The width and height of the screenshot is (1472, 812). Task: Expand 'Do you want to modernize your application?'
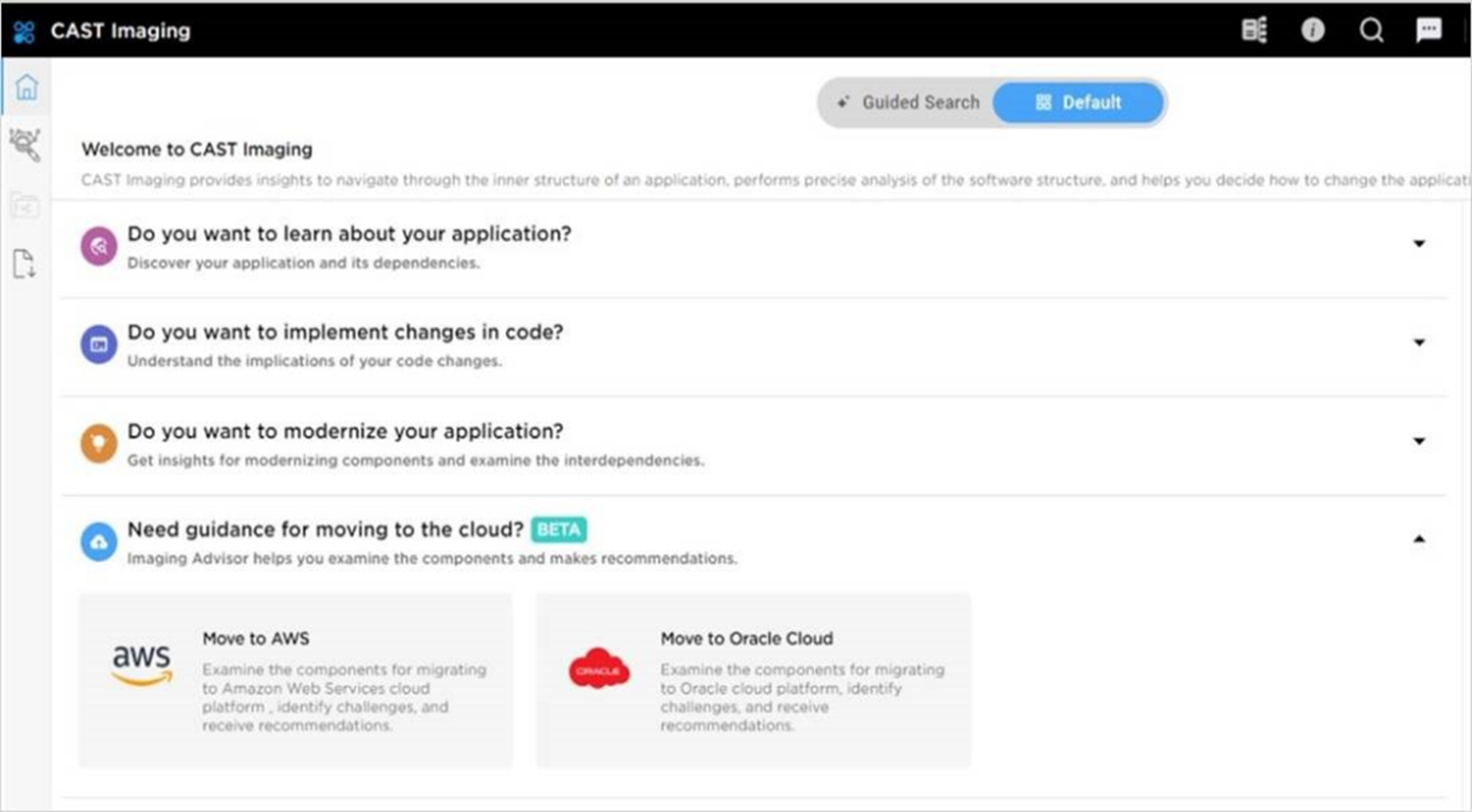pyautogui.click(x=1420, y=442)
